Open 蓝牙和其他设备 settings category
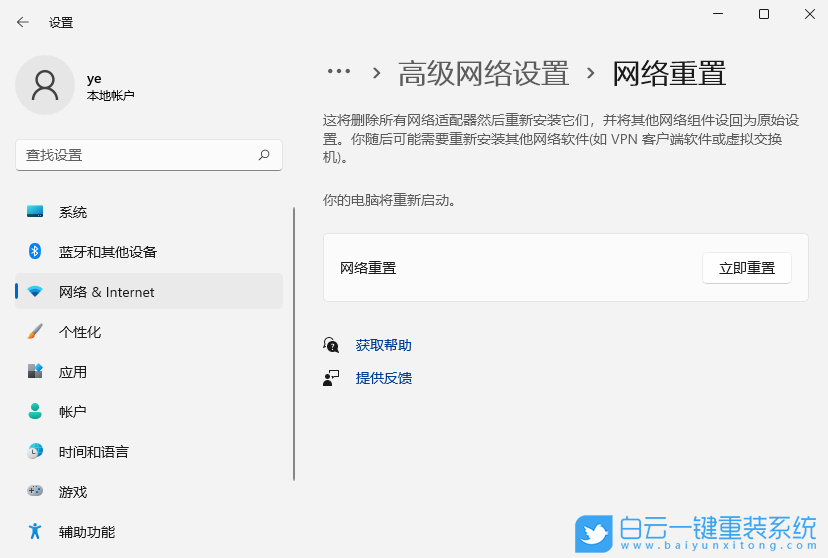Image resolution: width=828 pixels, height=558 pixels. (x=149, y=251)
